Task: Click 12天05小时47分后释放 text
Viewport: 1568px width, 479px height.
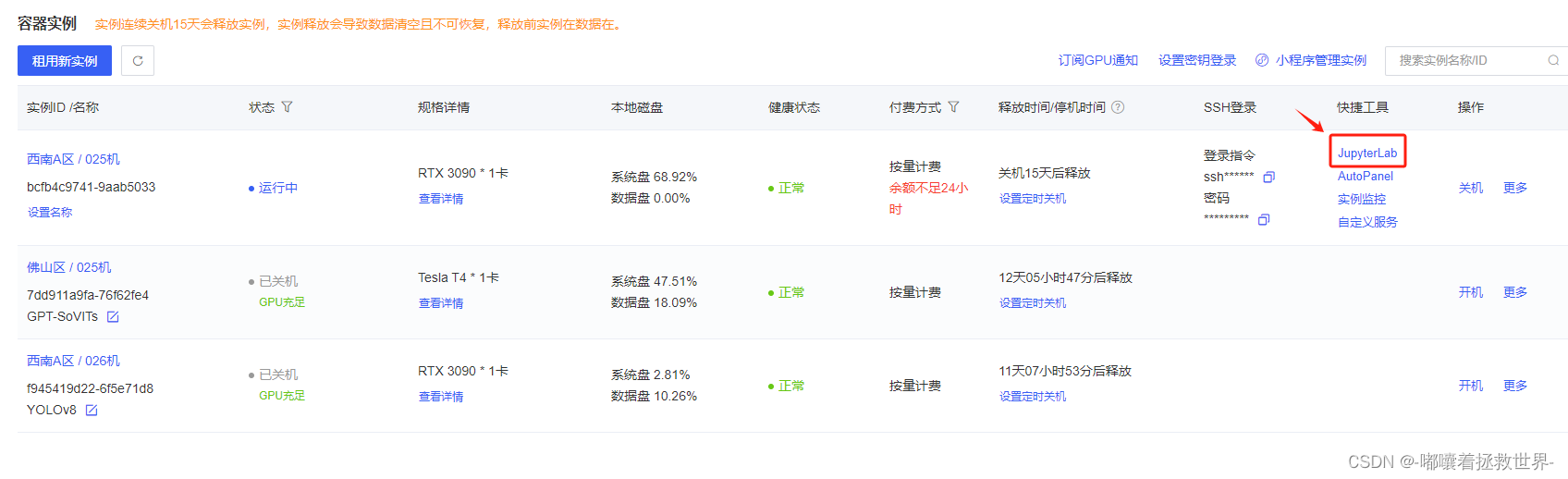Action: (1065, 277)
